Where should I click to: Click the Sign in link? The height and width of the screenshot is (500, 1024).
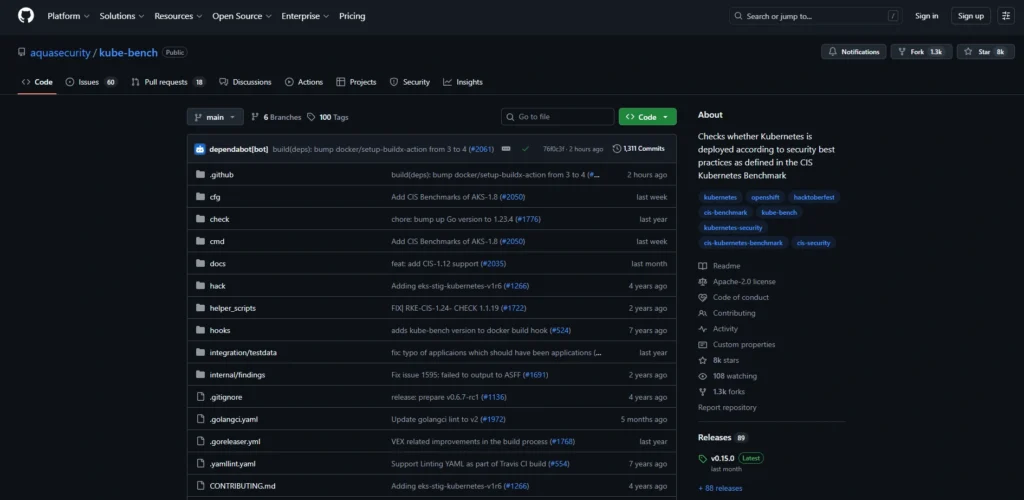point(926,16)
